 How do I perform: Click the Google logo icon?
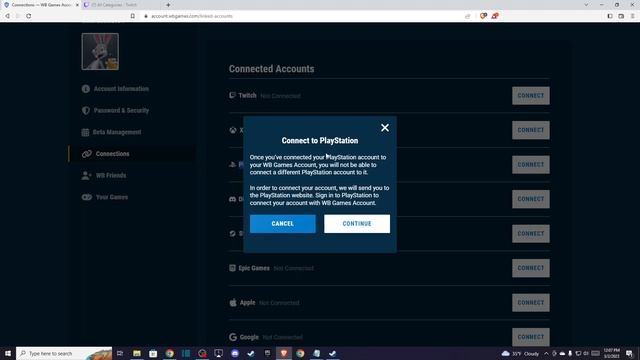[233, 337]
